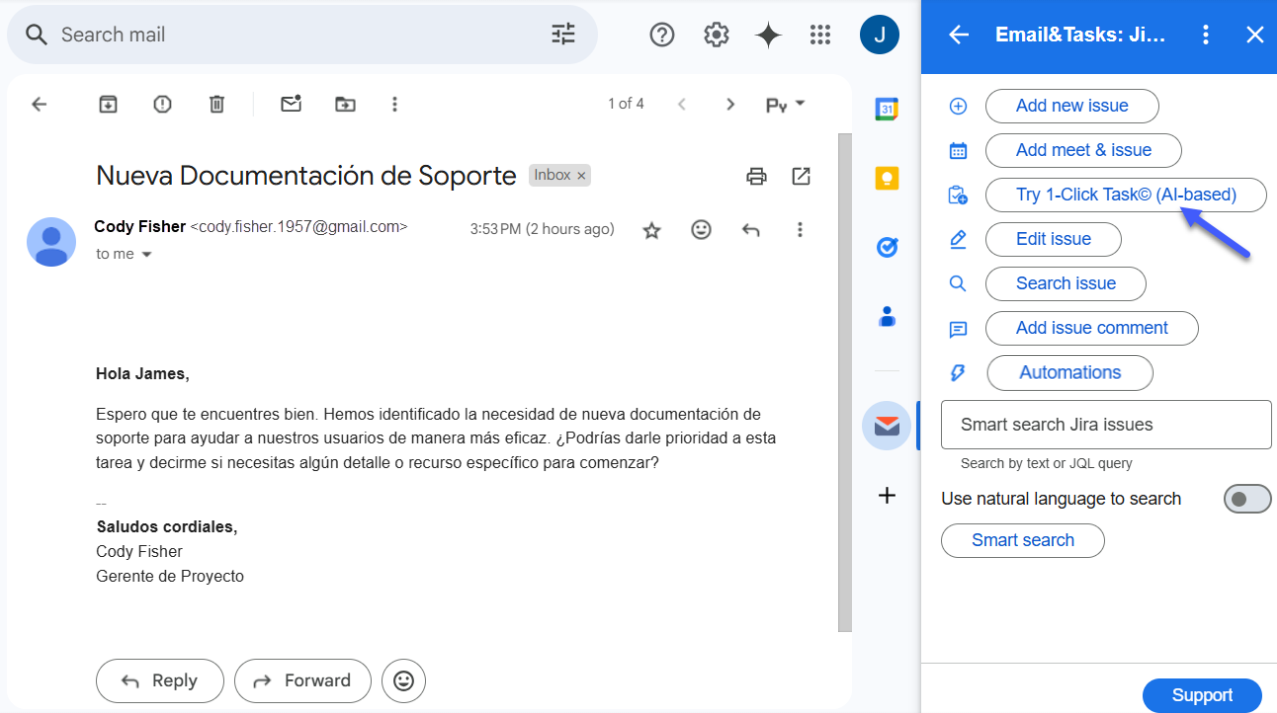Click the Move to folder icon
Viewport: 1277px width, 713px height.
pos(345,104)
